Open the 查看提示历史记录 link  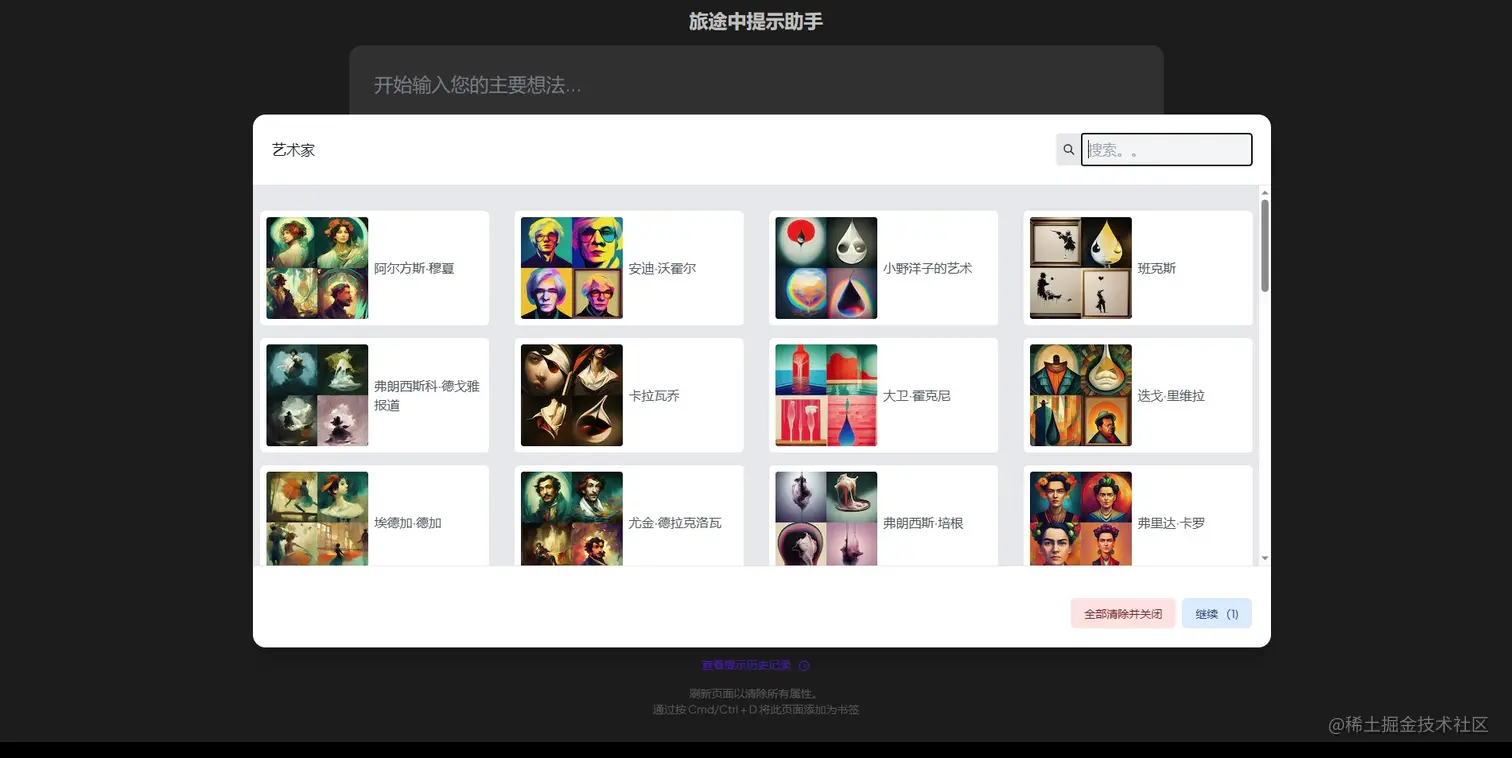[x=746, y=665]
